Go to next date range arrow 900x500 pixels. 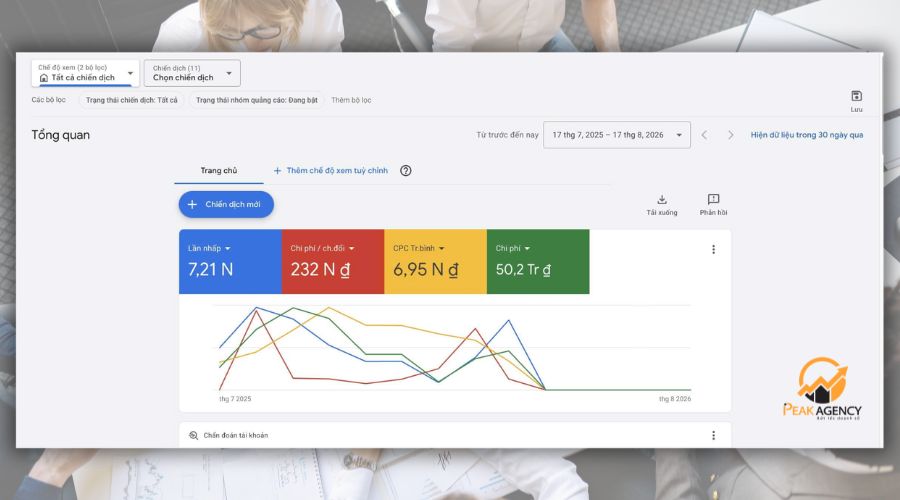730,135
